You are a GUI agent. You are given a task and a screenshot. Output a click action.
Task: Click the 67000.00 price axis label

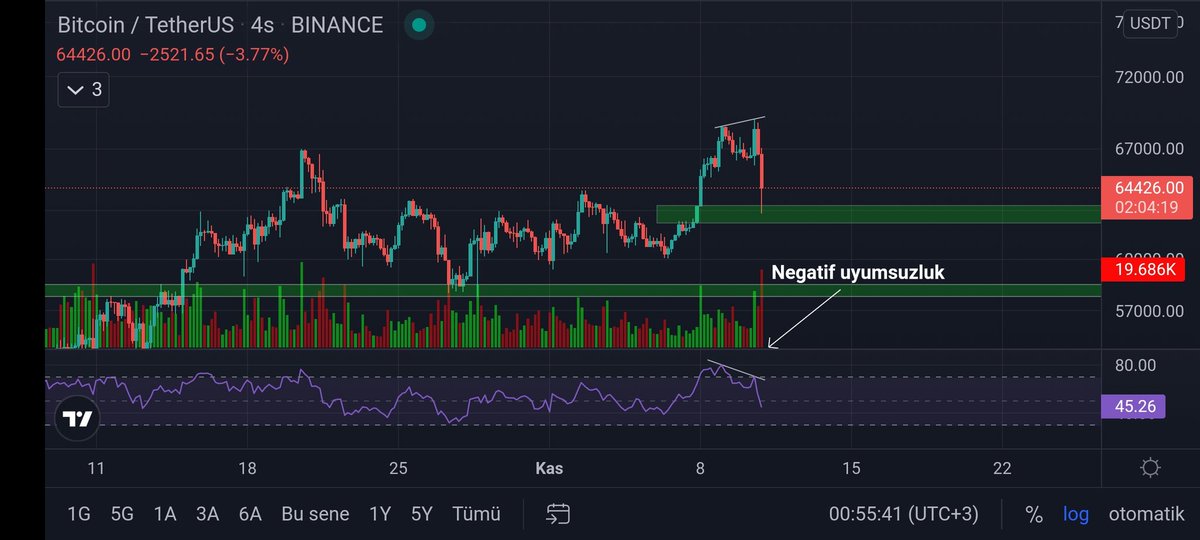1148,149
